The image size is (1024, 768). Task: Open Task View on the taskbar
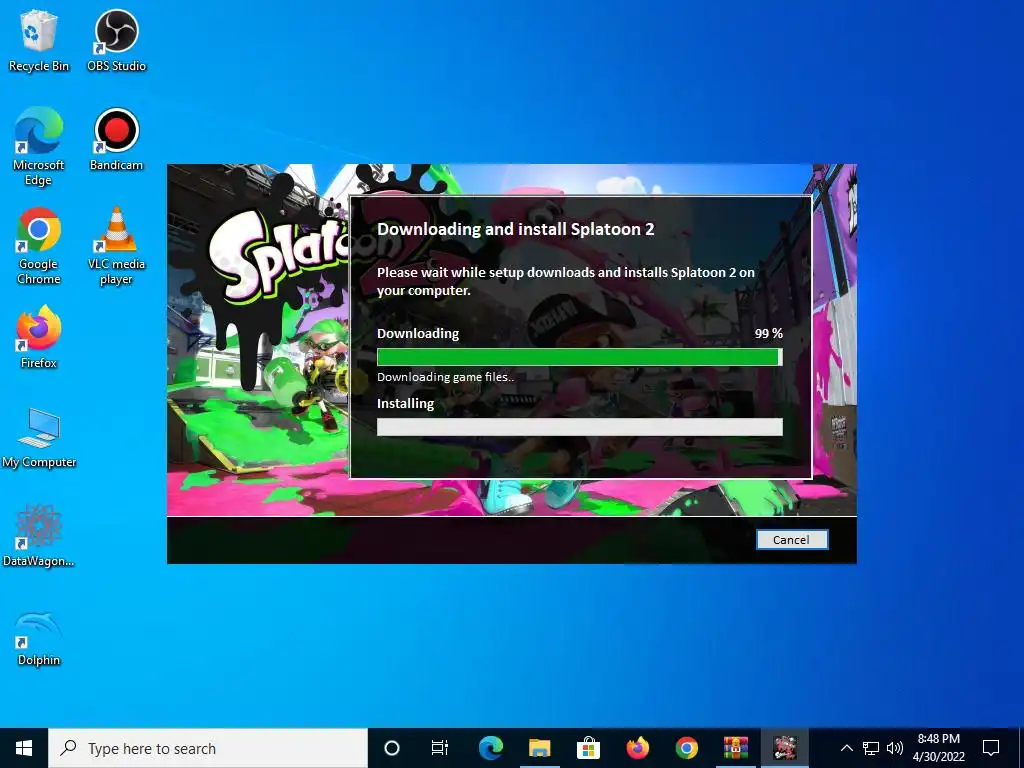coord(440,748)
